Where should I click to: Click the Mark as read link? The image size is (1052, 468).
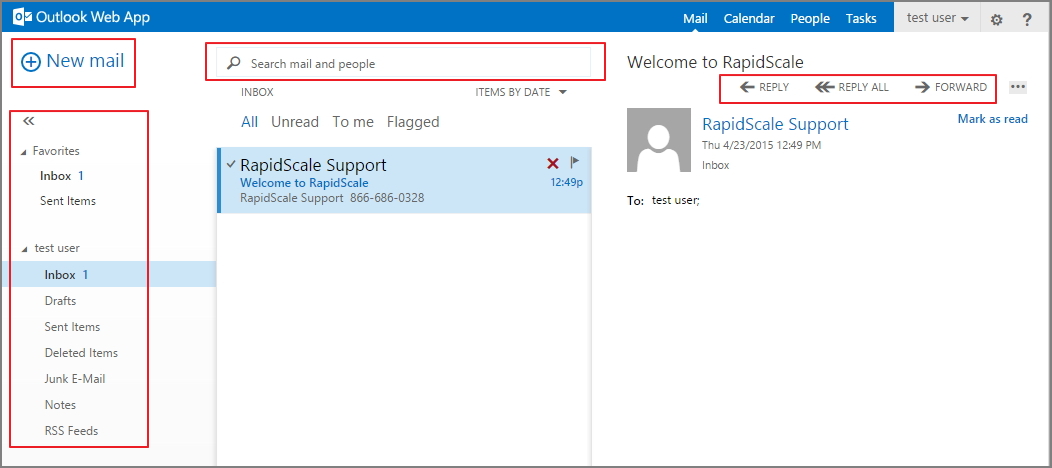992,119
